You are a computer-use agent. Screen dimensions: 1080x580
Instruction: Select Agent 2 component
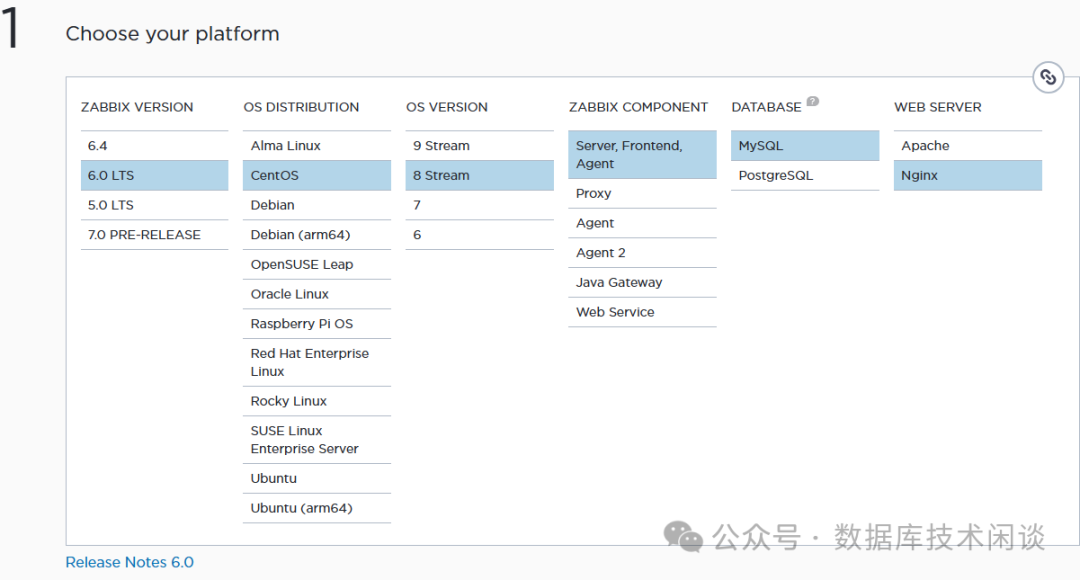pyautogui.click(x=642, y=253)
